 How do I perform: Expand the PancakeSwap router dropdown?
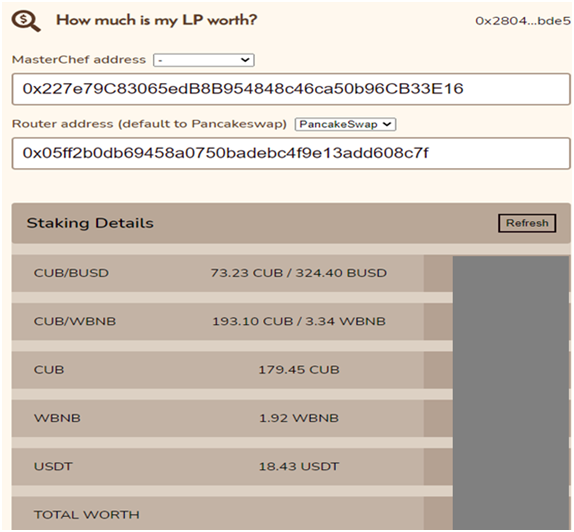click(x=345, y=124)
